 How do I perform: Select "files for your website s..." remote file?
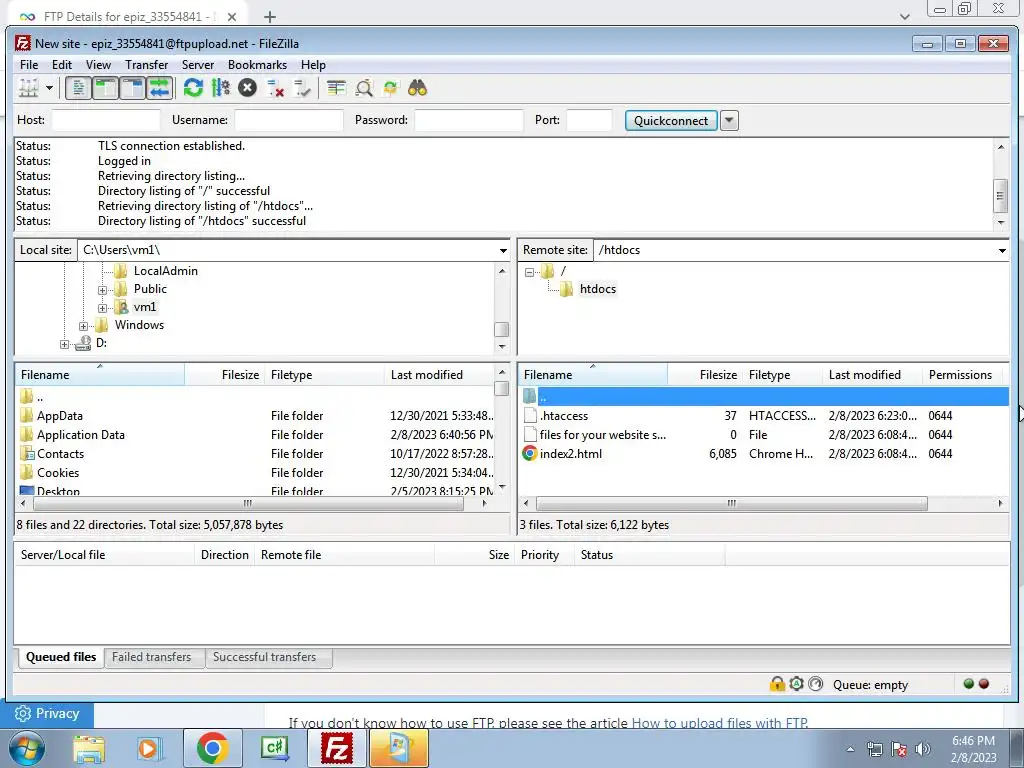[x=602, y=434]
